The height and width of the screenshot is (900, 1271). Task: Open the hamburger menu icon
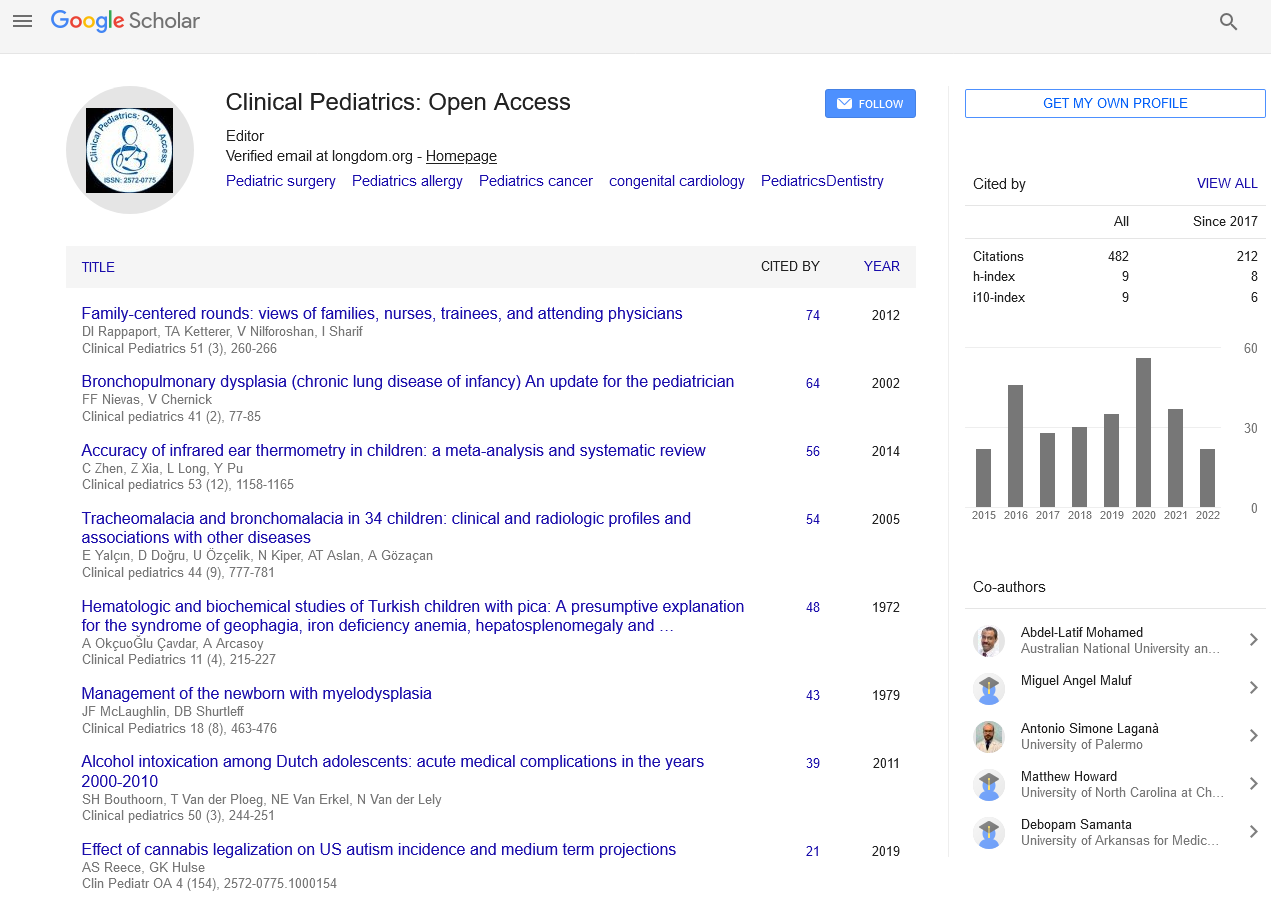click(22, 21)
